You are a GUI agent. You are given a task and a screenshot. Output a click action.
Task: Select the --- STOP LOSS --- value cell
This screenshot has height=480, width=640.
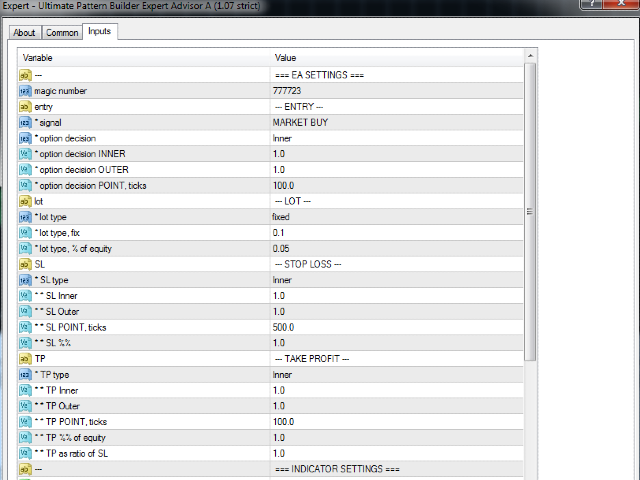point(396,264)
